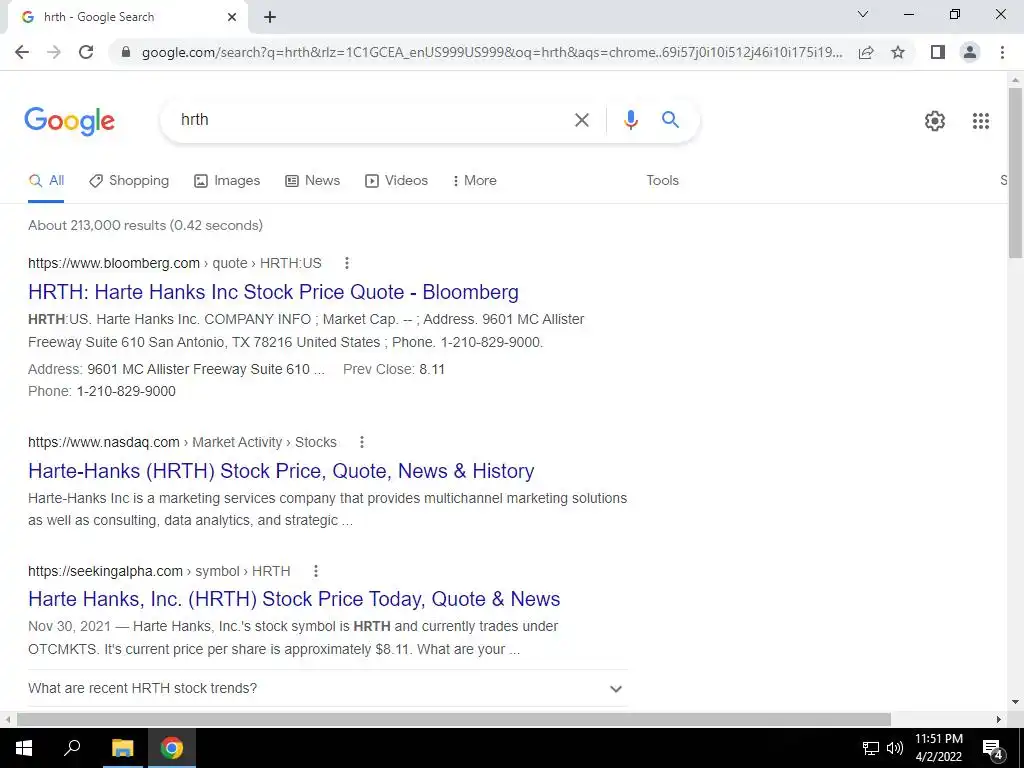
Task: Switch to the News tab
Action: (x=313, y=181)
